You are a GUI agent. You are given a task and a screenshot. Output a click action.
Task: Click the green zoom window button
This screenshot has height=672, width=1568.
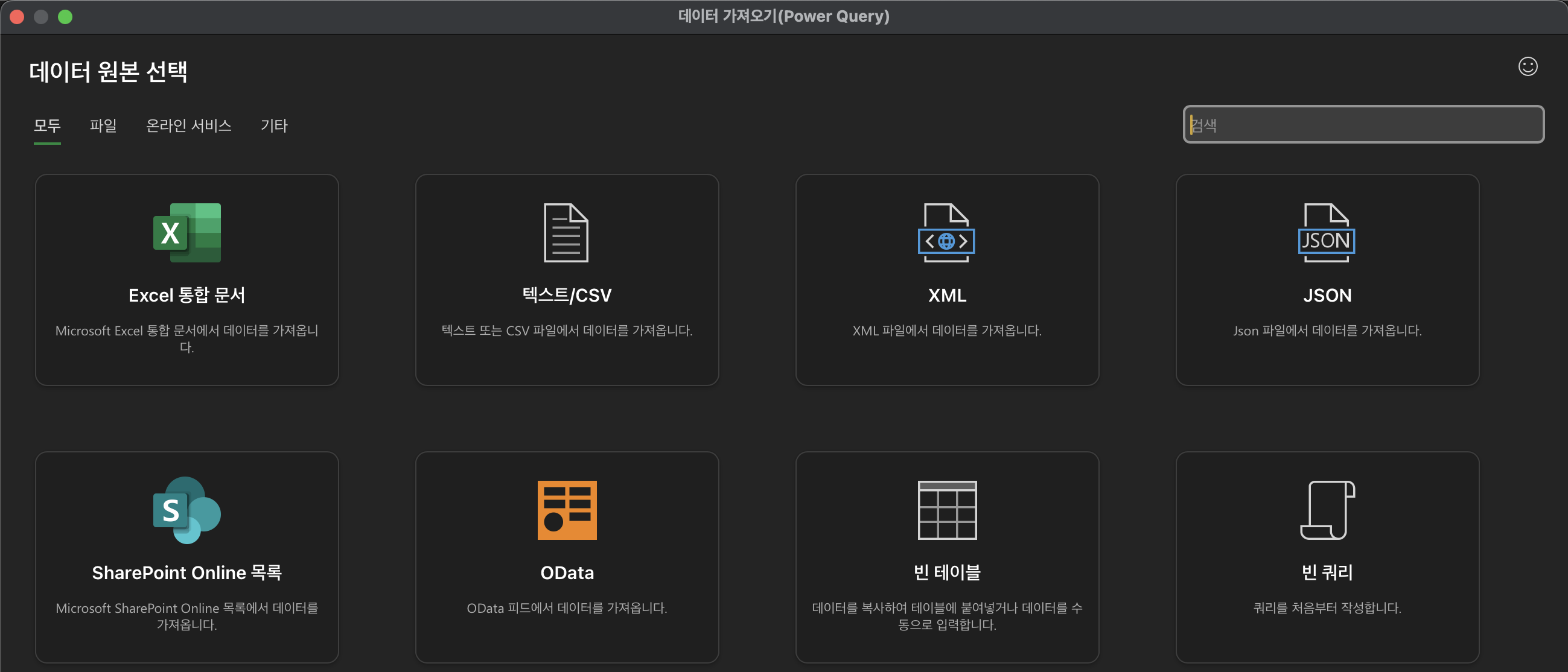pyautogui.click(x=65, y=17)
